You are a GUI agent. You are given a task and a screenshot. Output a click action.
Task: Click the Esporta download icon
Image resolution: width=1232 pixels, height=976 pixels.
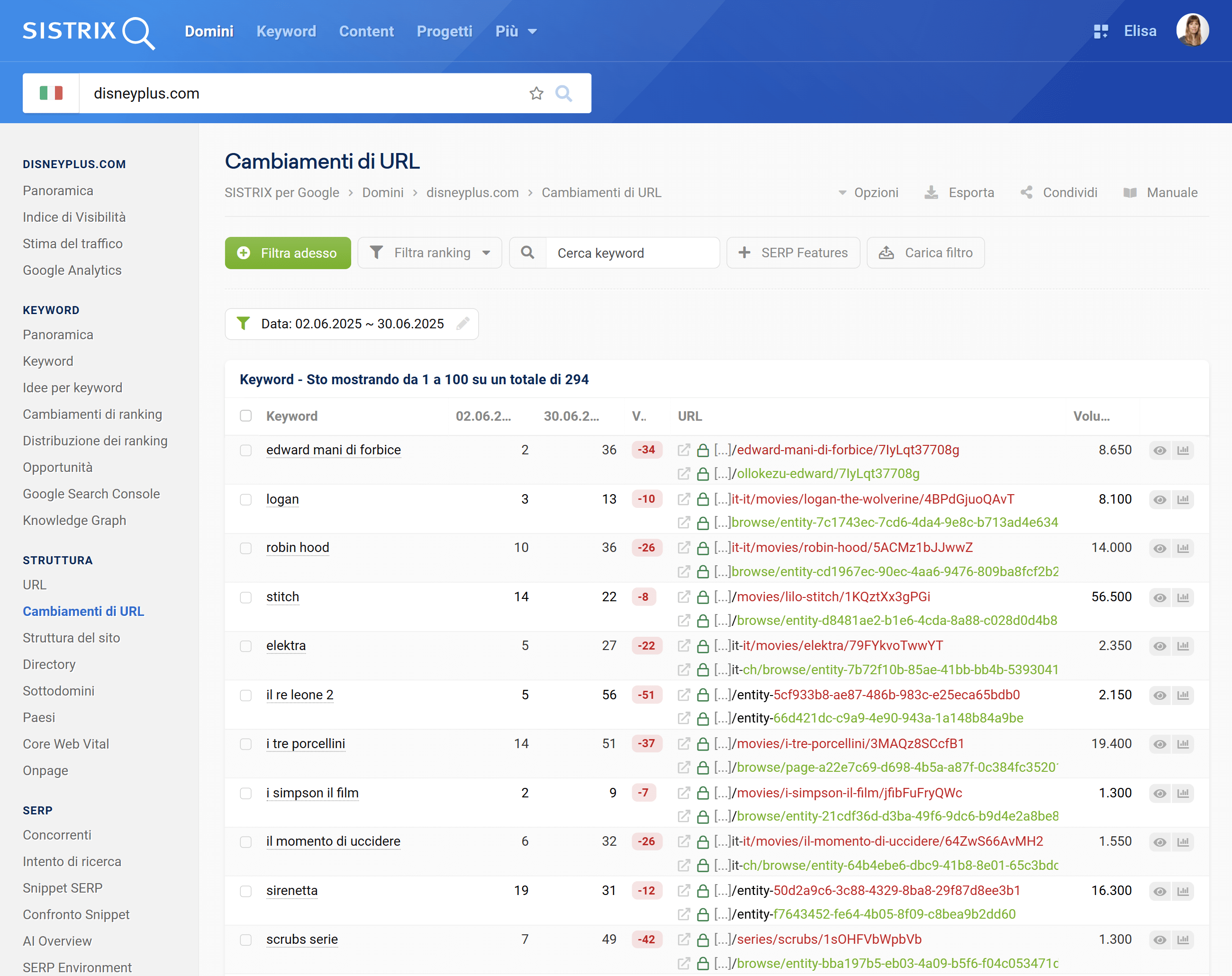click(932, 192)
